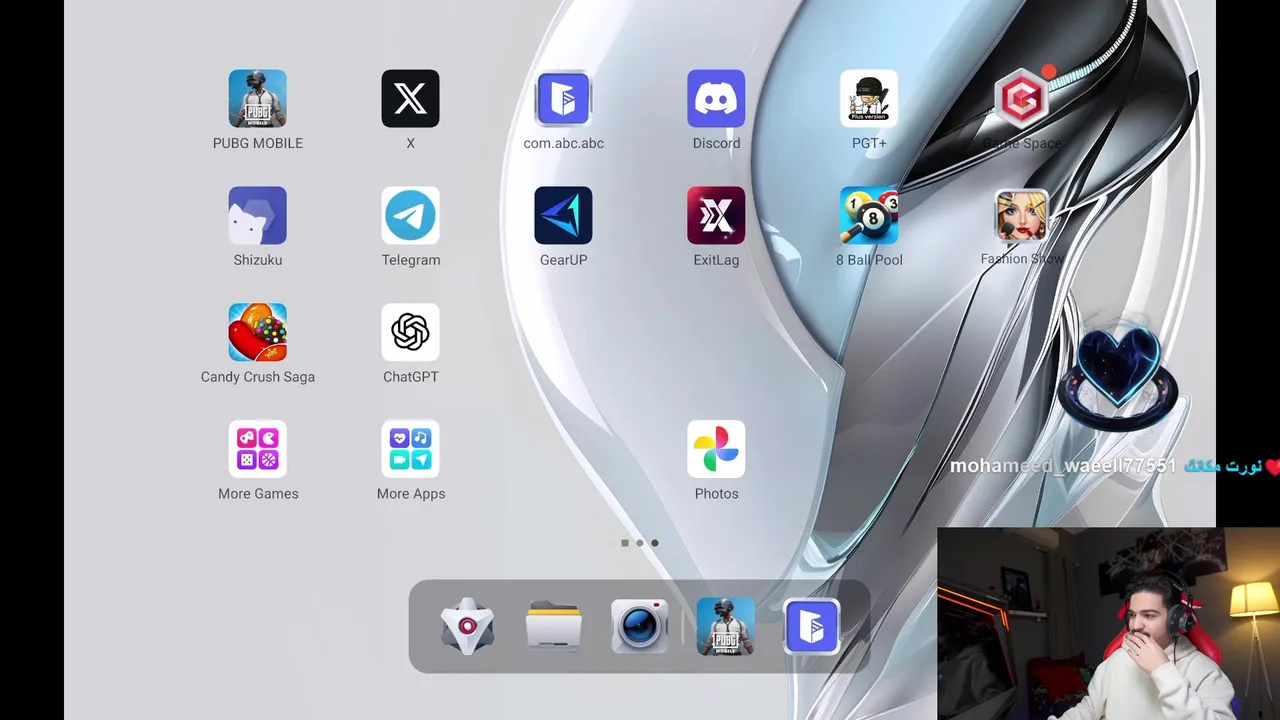This screenshot has width=1280, height=720.
Task: Open PUBG MOBILE from the dock
Action: point(725,626)
